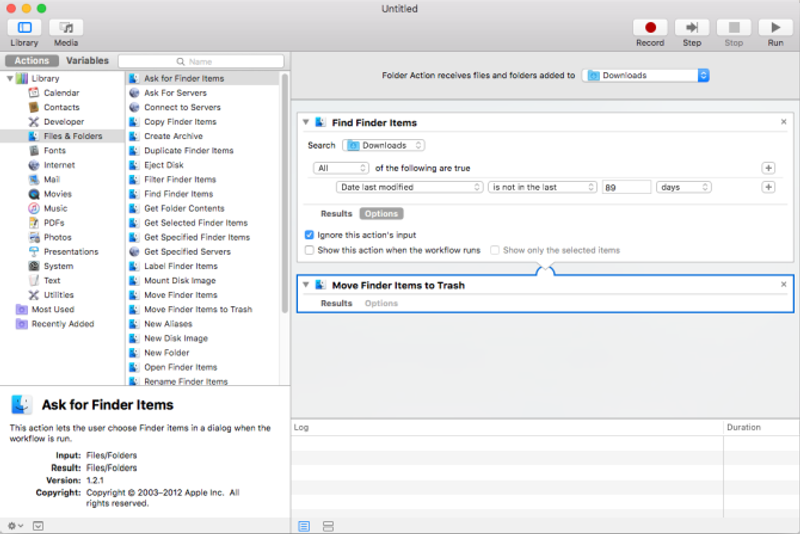Viewport: 800px width, 534px height.
Task: Run the workflow
Action: [x=775, y=28]
